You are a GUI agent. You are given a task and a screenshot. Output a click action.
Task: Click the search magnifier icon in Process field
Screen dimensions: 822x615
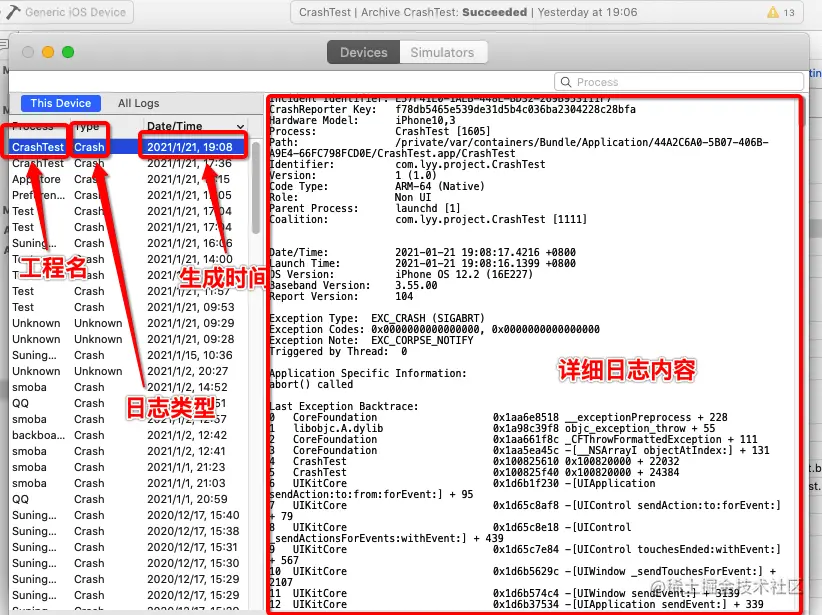click(566, 82)
